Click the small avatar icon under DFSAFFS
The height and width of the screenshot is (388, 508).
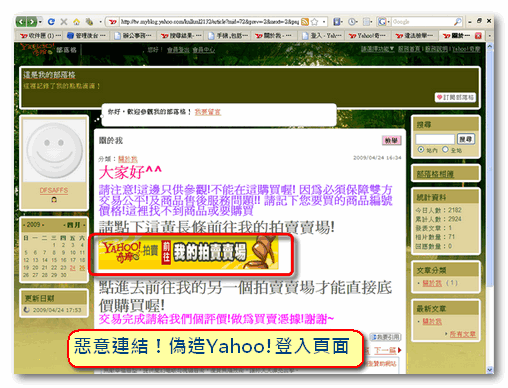[x=54, y=199]
